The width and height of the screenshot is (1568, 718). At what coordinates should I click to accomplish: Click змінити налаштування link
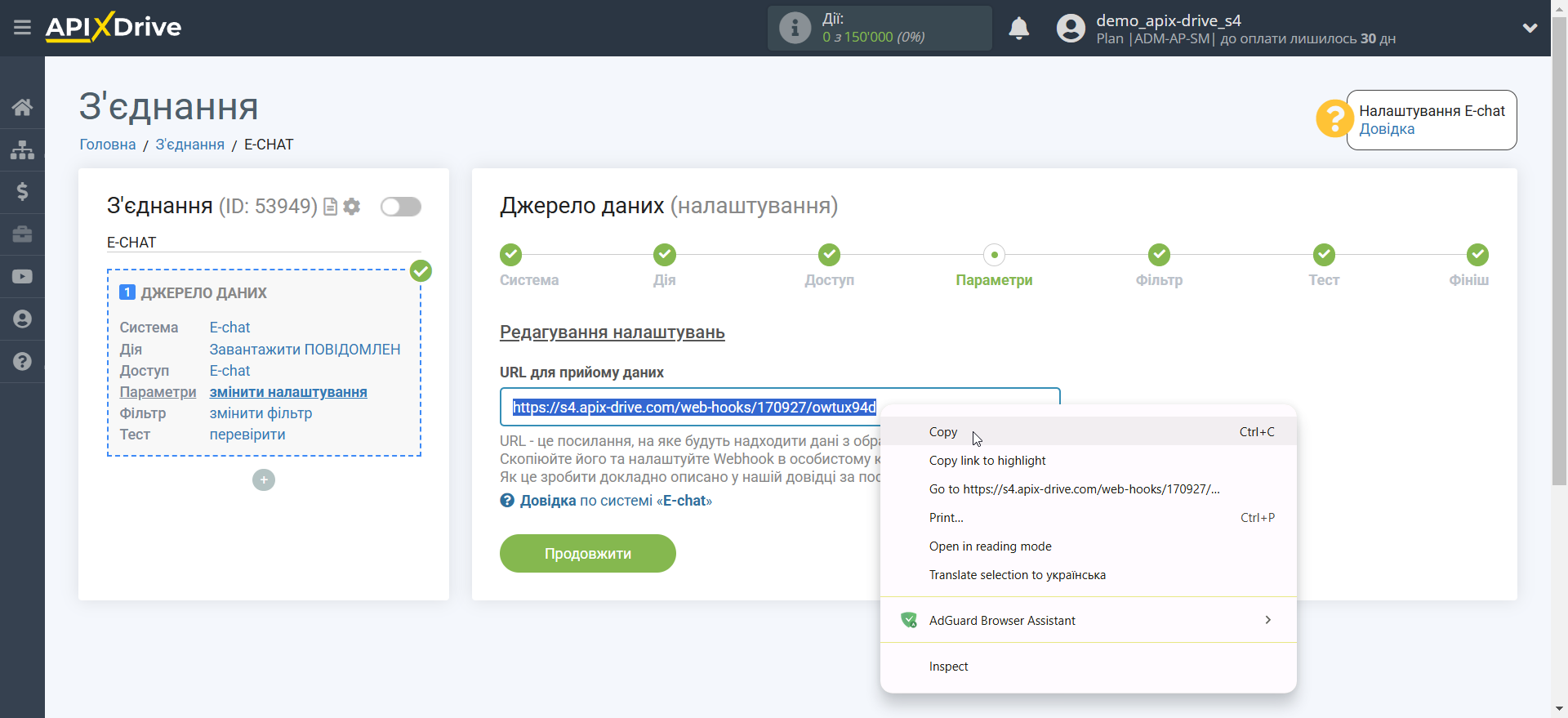click(288, 392)
